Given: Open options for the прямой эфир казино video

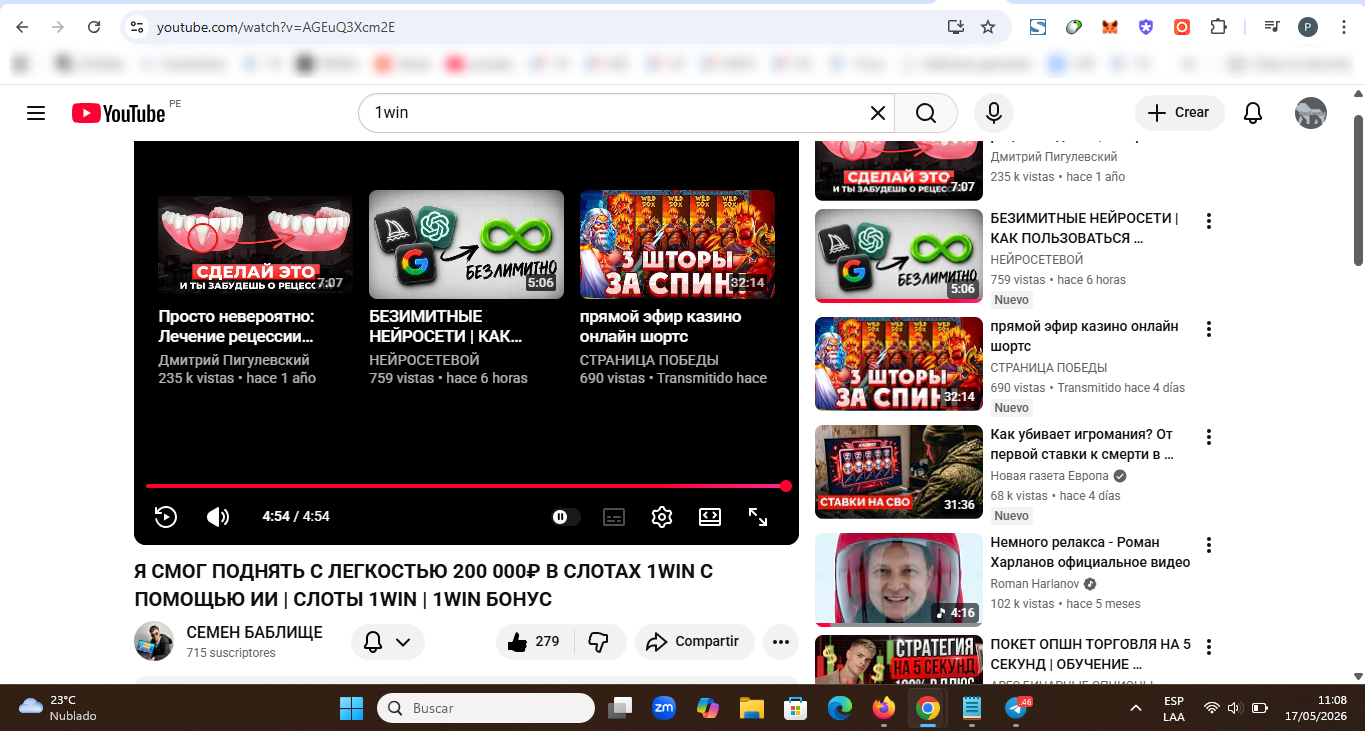Looking at the screenshot, I should (x=1208, y=329).
